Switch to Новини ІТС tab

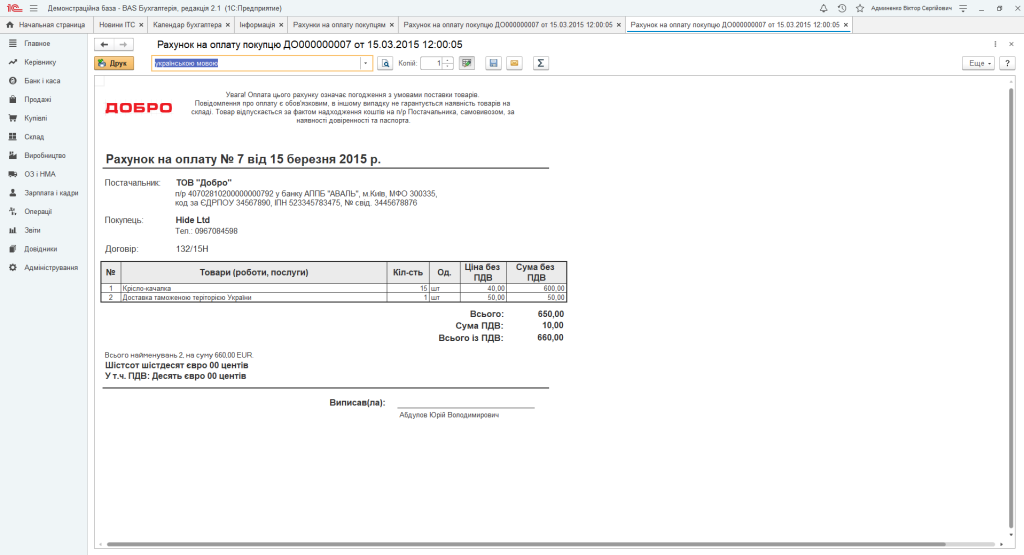[117, 25]
